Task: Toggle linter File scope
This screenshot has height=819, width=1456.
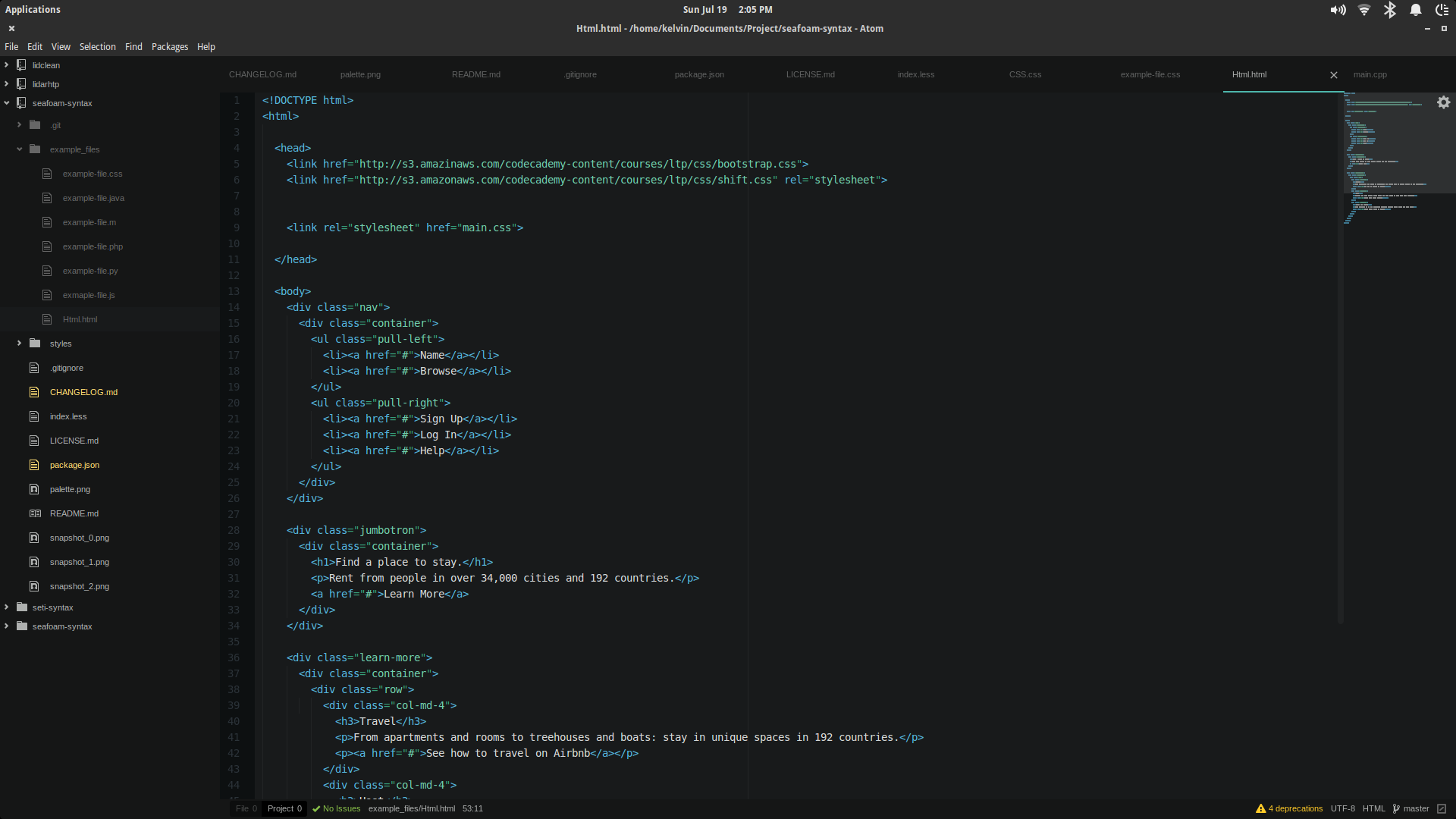Action: pyautogui.click(x=246, y=808)
